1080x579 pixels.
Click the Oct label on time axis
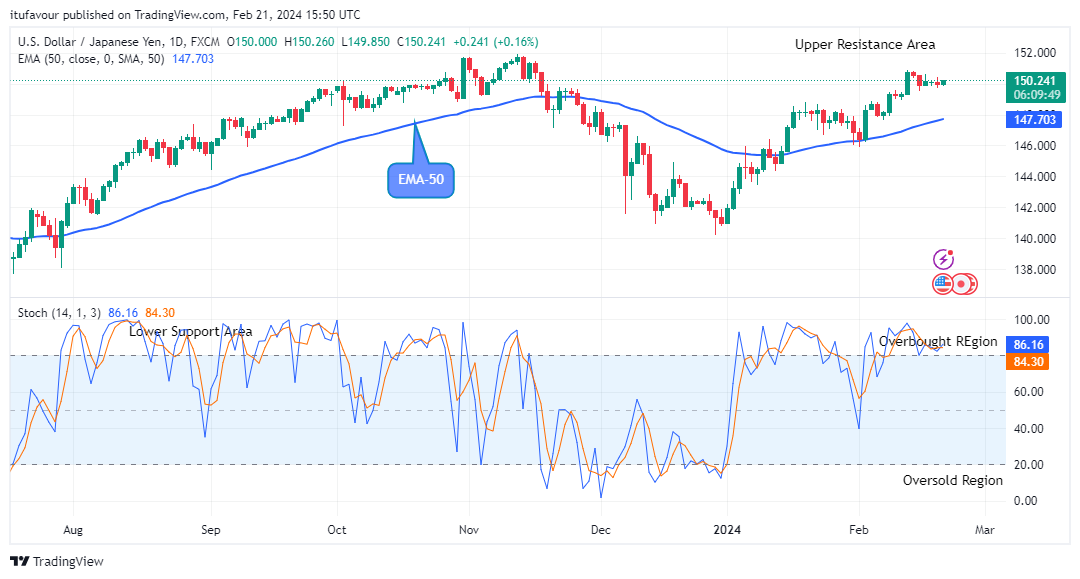coord(337,530)
